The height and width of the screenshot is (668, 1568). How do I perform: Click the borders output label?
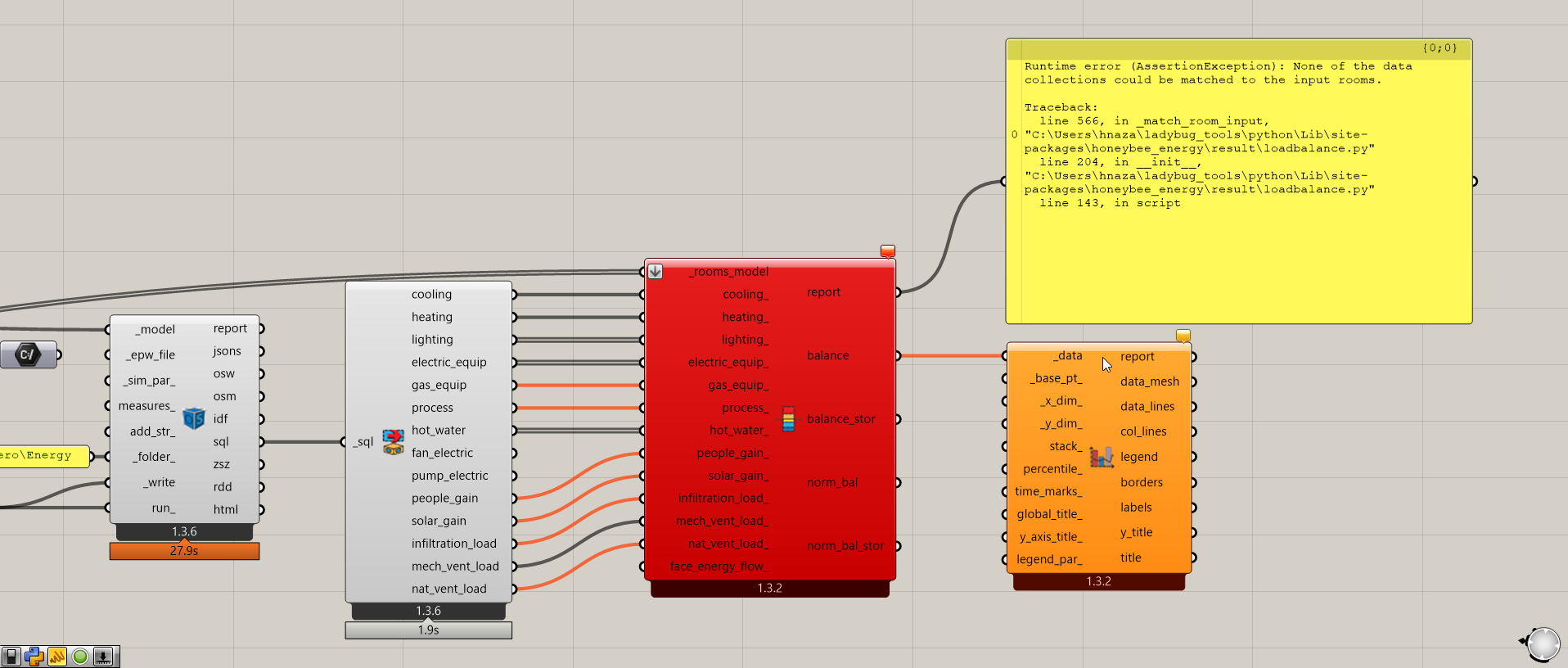point(1142,482)
